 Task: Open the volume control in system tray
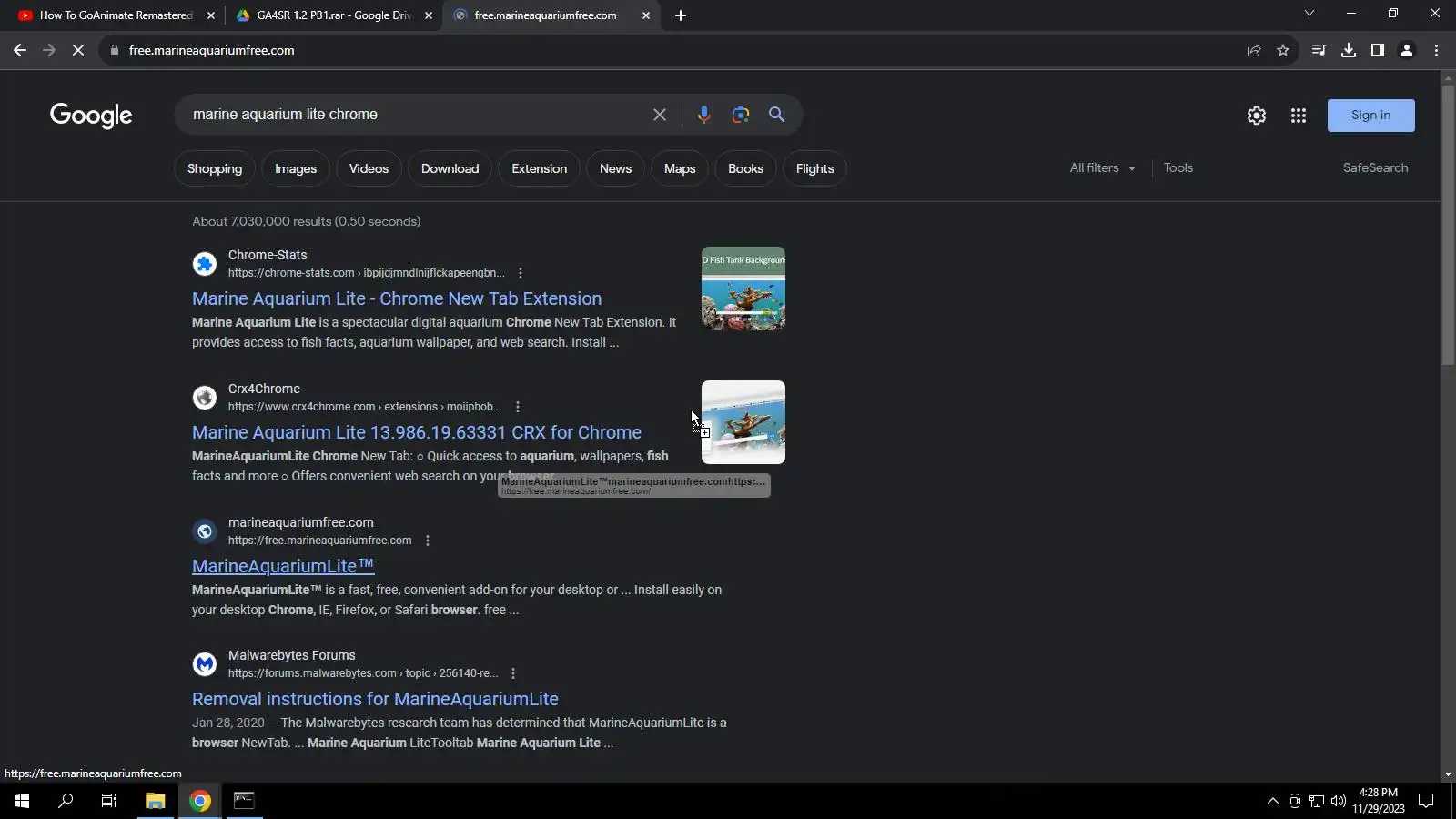[1338, 801]
